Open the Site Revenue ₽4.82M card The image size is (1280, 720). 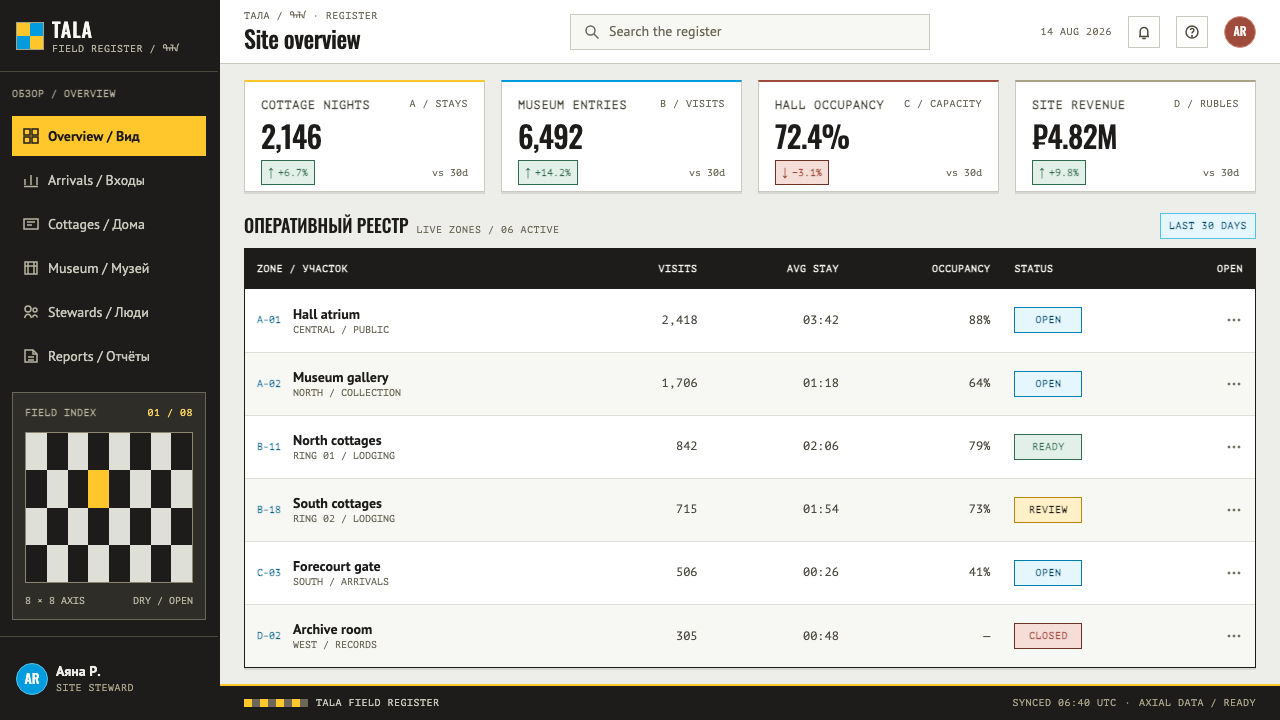1135,136
